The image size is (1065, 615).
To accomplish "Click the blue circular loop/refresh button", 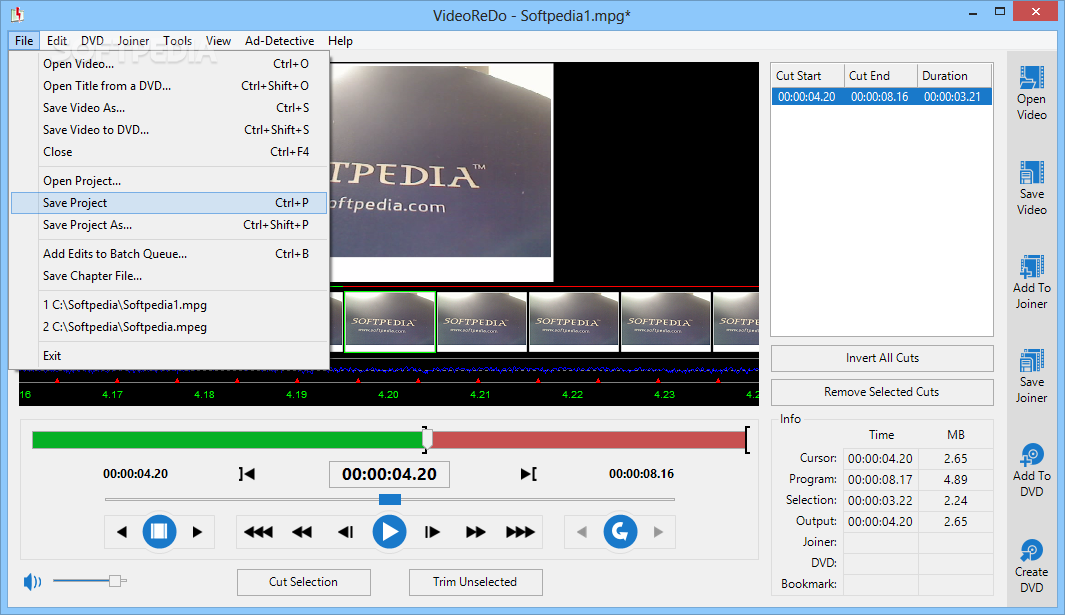I will 620,531.
